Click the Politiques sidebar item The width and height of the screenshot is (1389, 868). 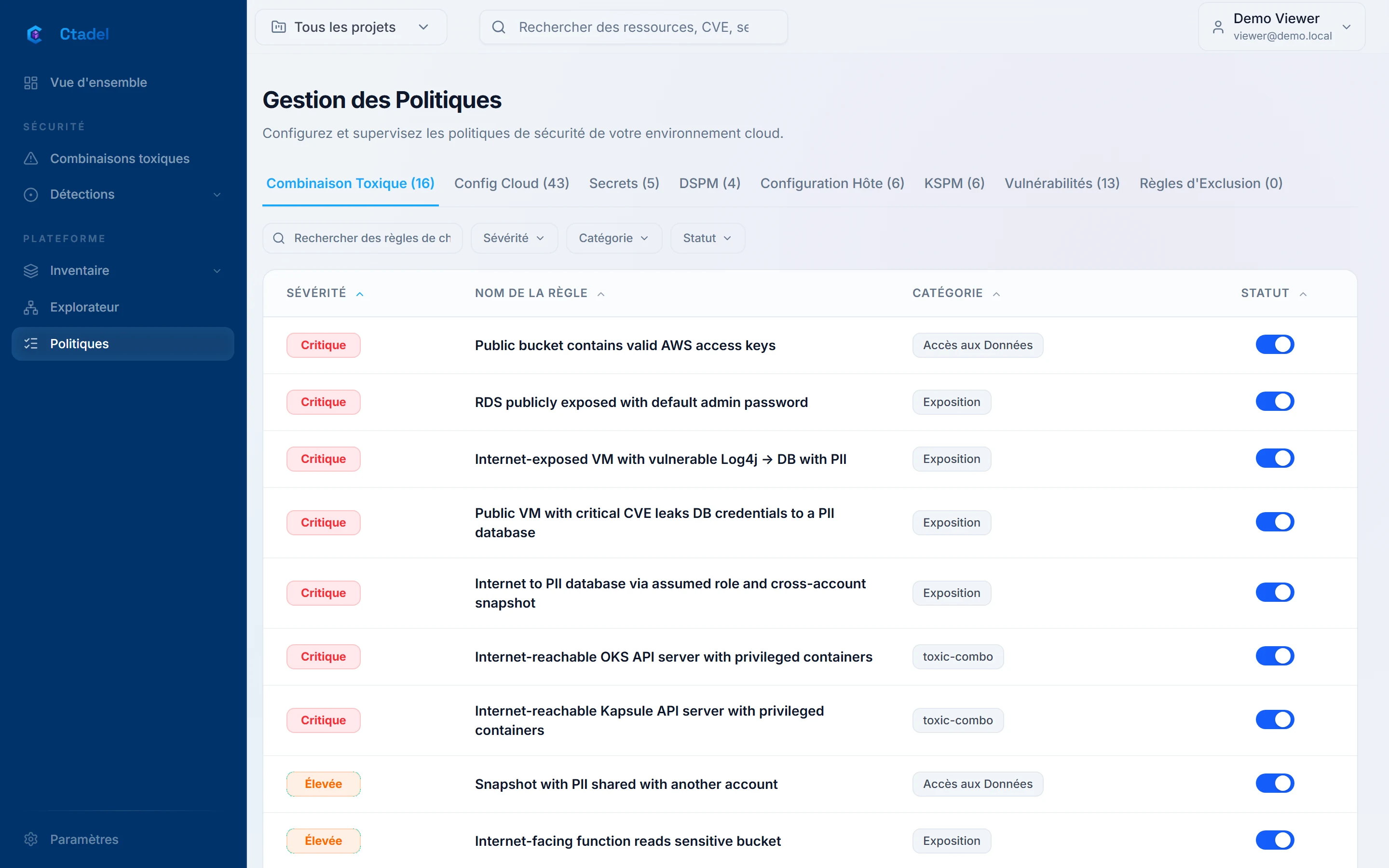pos(123,344)
